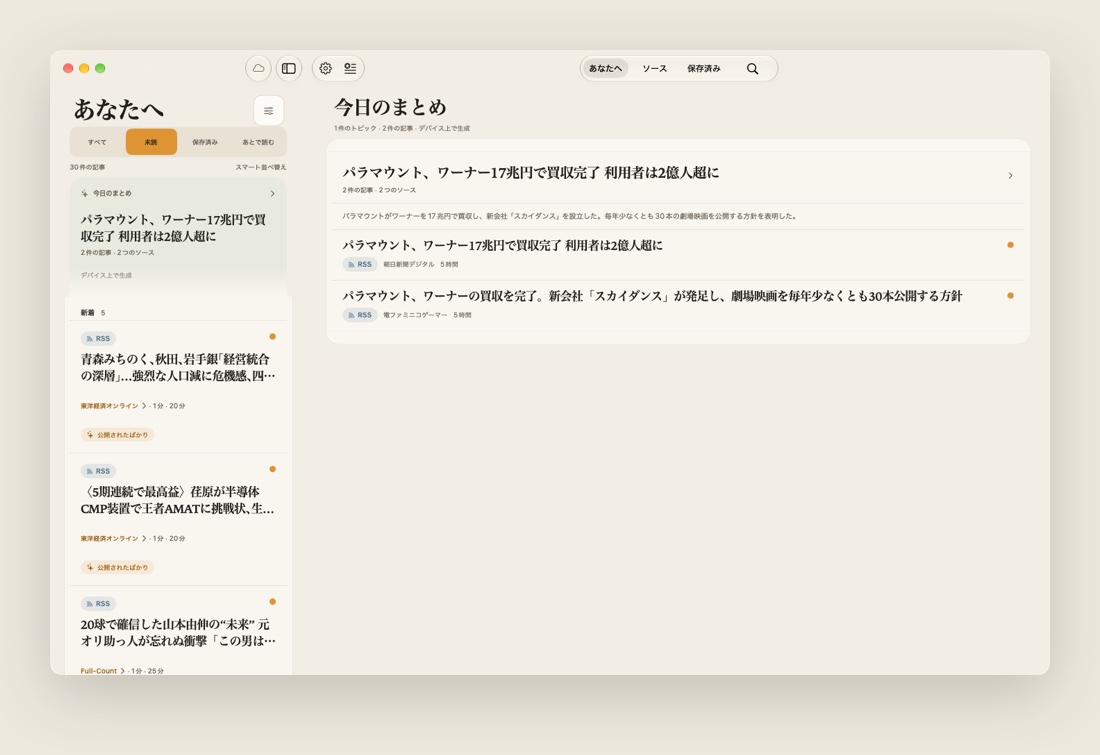1100x755 pixels.
Task: Open 20球で確信した山本由伸 article
Action: click(178, 633)
